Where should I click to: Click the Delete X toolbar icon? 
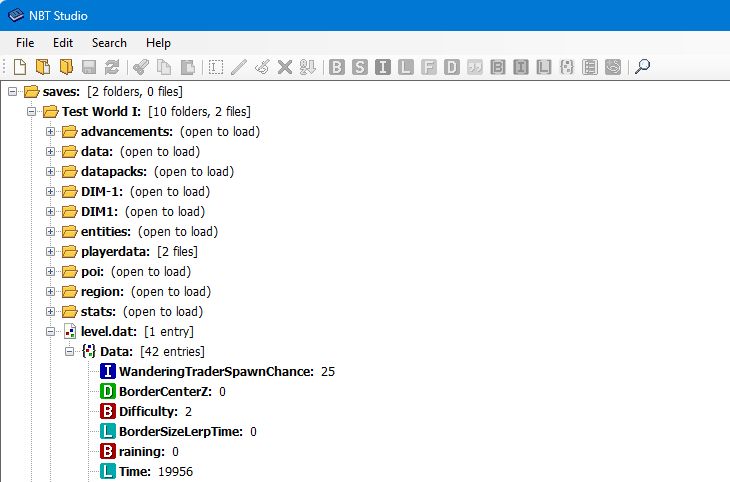(284, 67)
